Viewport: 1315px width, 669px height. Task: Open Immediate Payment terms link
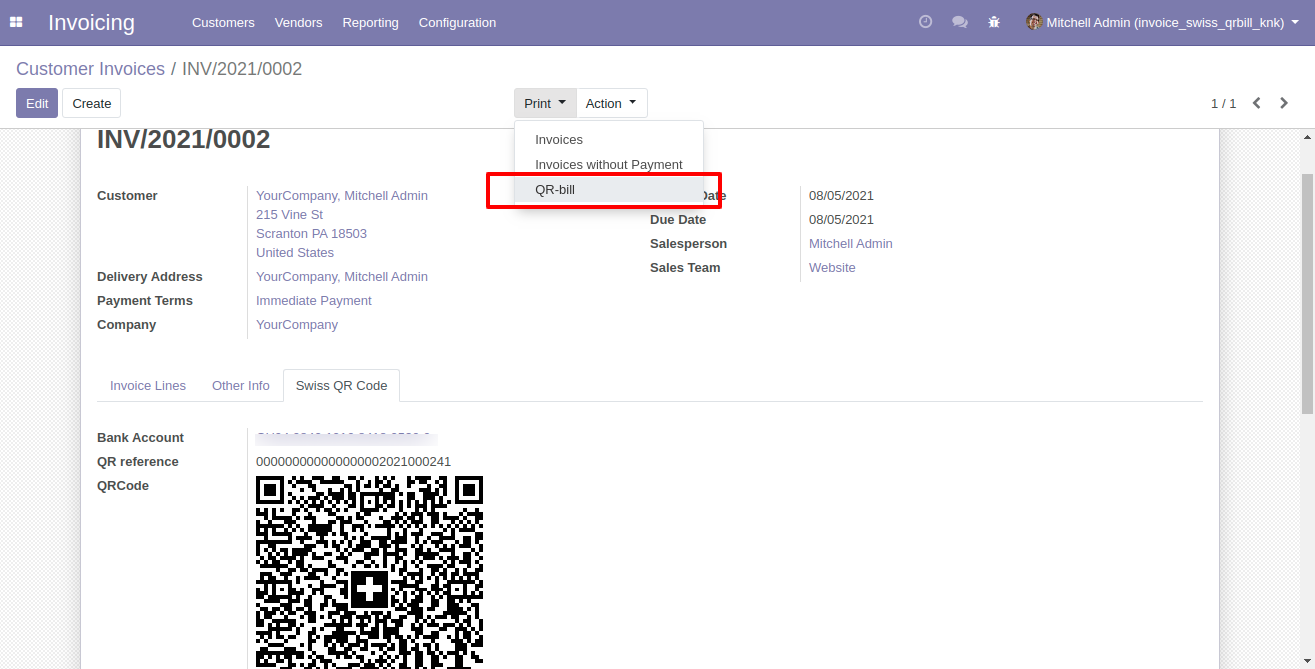coord(314,301)
